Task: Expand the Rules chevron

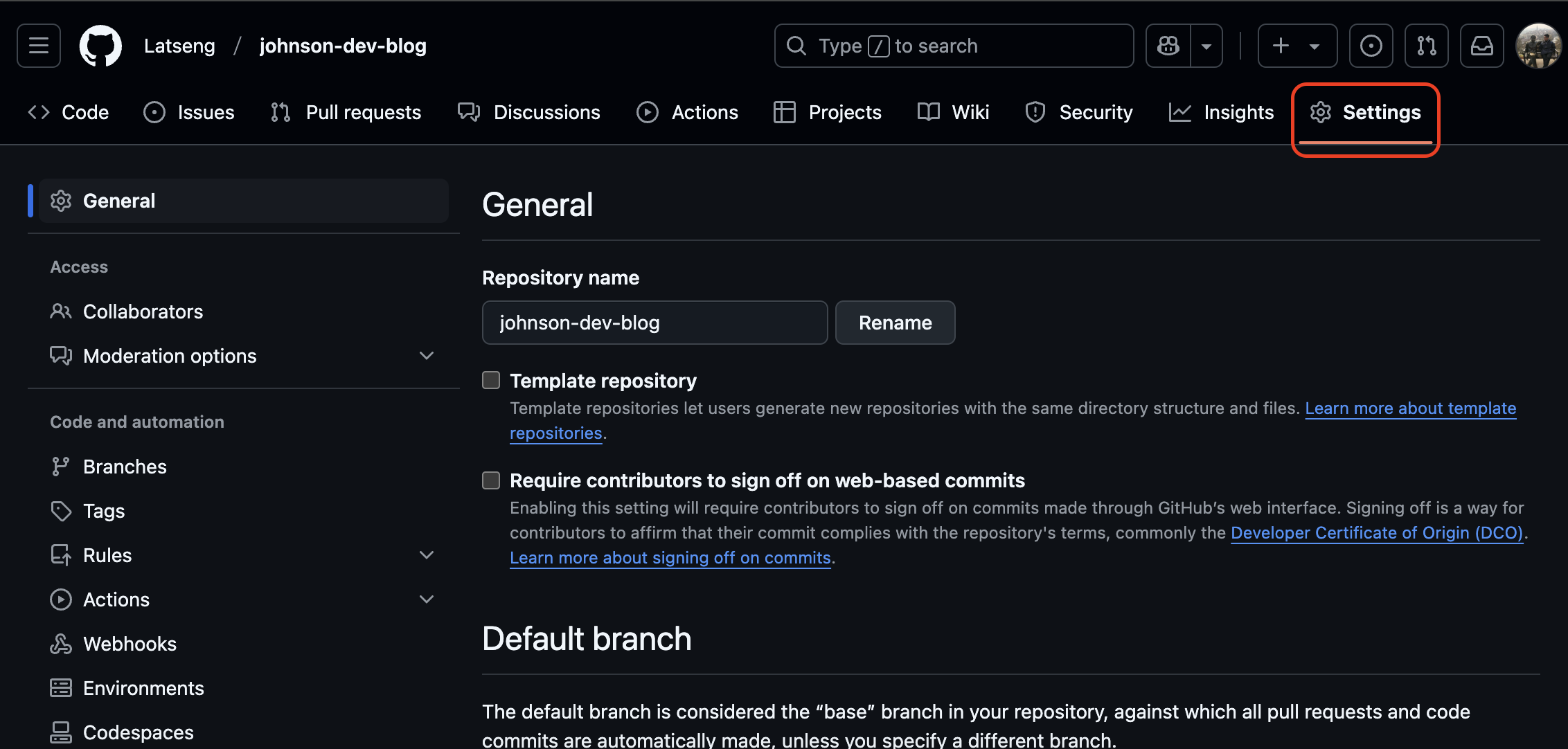Action: 427,555
